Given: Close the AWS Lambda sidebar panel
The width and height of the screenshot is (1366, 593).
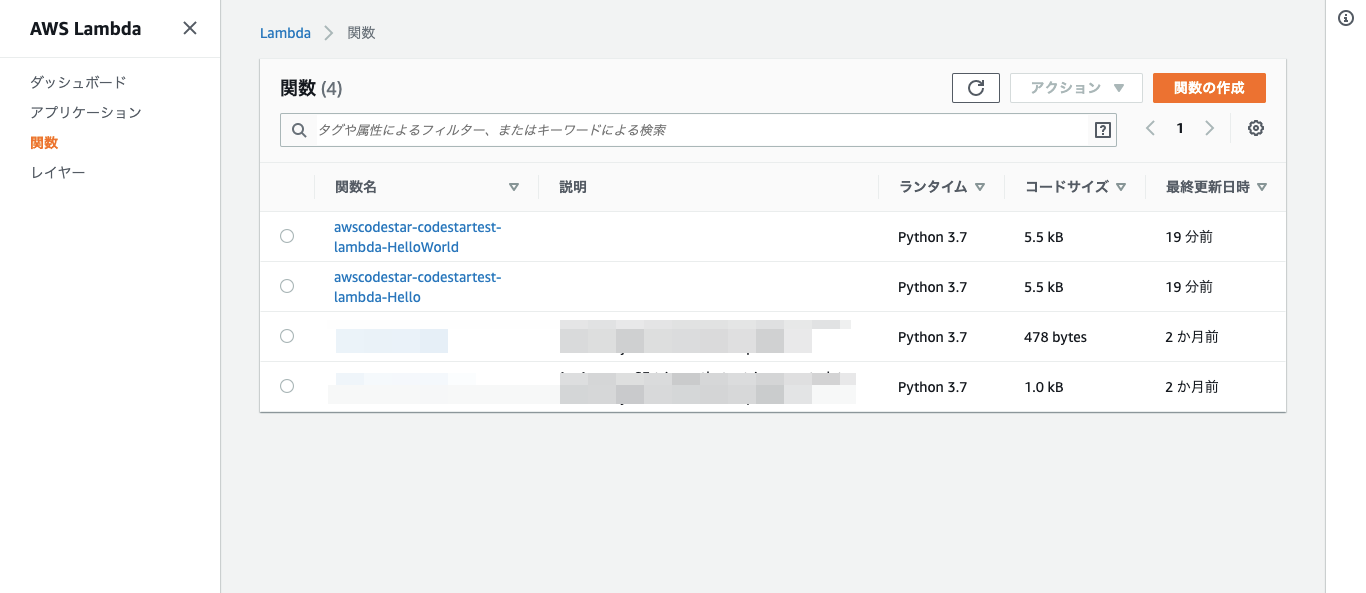Looking at the screenshot, I should pos(190,28).
